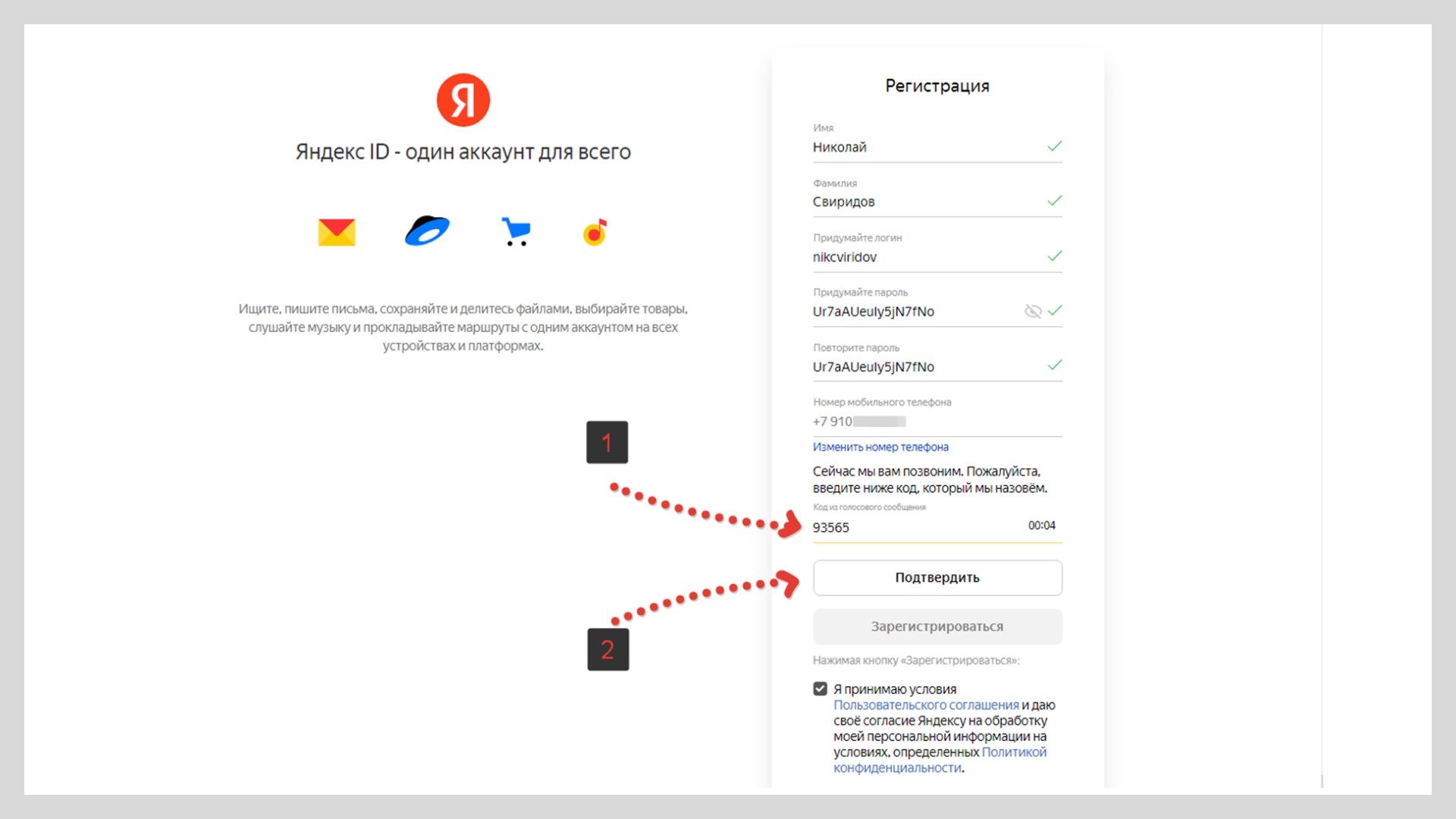Open the Пользовательского соглашения link
The height and width of the screenshot is (819, 1456).
pos(926,705)
